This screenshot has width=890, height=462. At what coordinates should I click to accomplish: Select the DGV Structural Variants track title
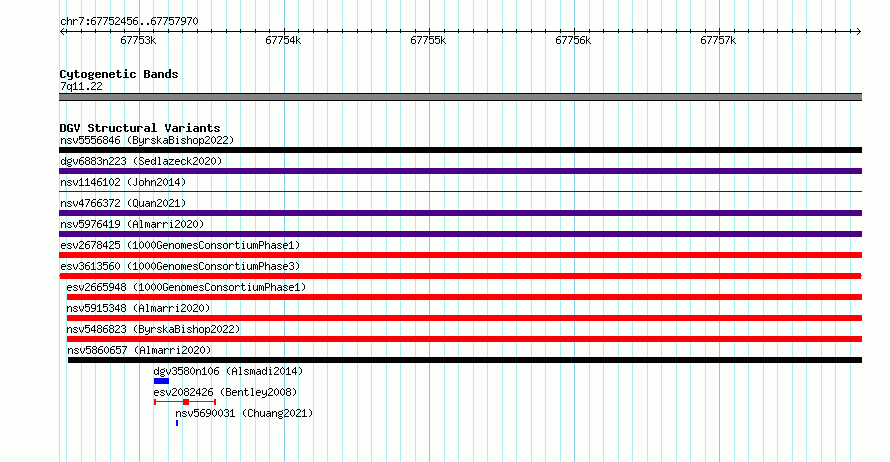[140, 128]
